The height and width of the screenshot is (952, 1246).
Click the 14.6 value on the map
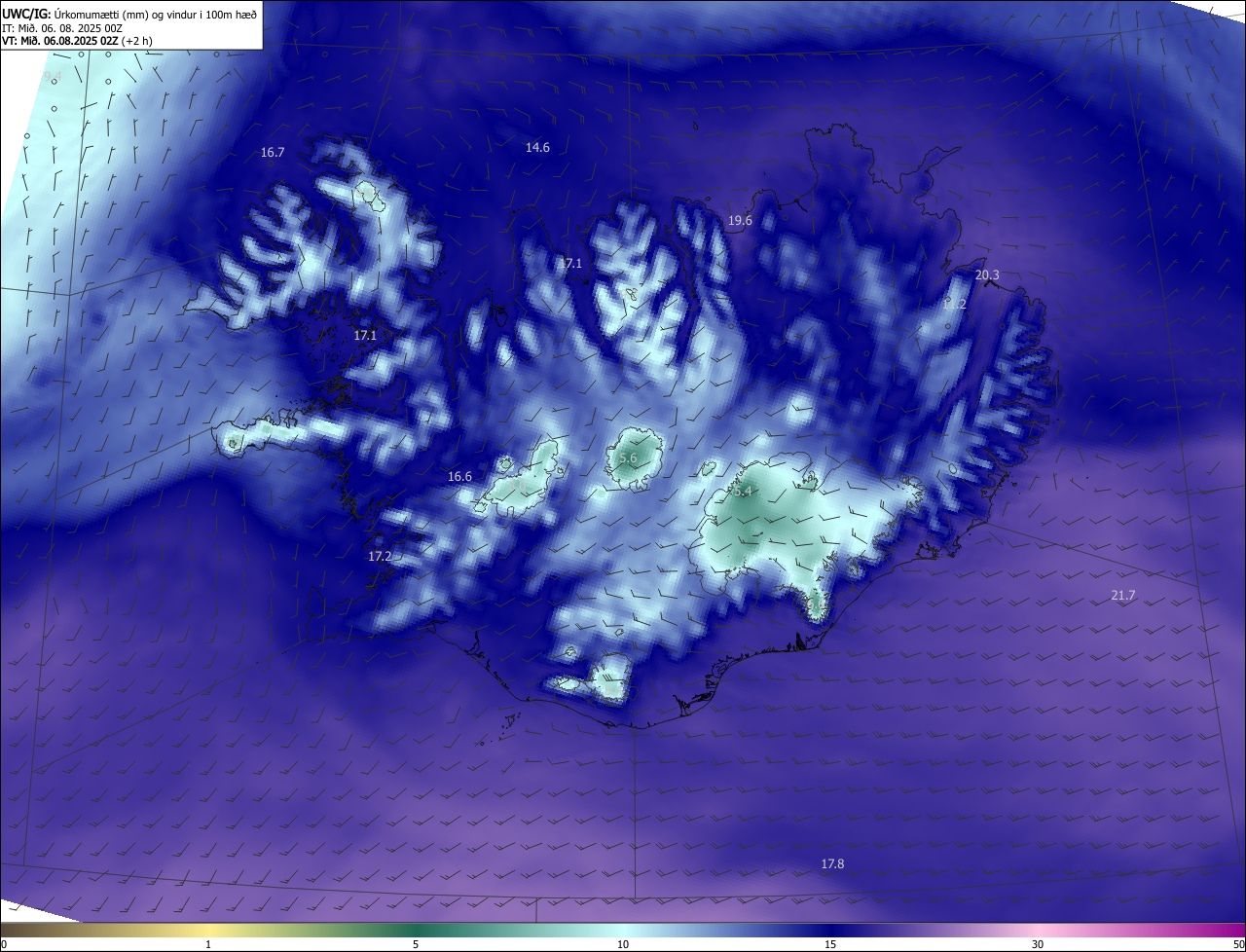[537, 148]
